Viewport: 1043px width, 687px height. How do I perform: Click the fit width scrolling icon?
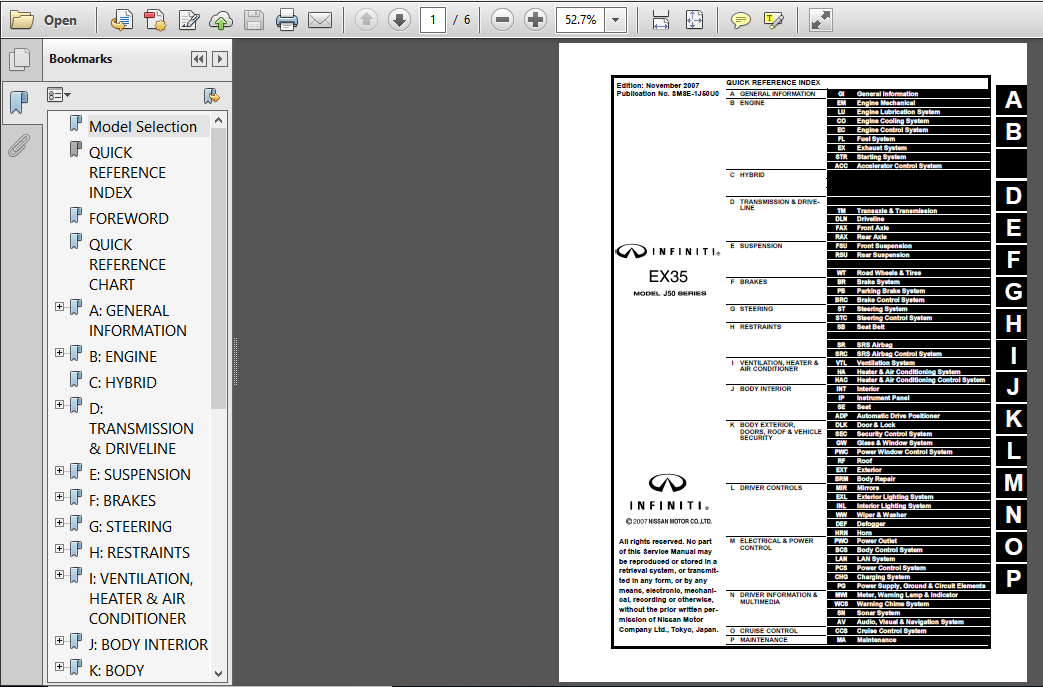coord(661,20)
